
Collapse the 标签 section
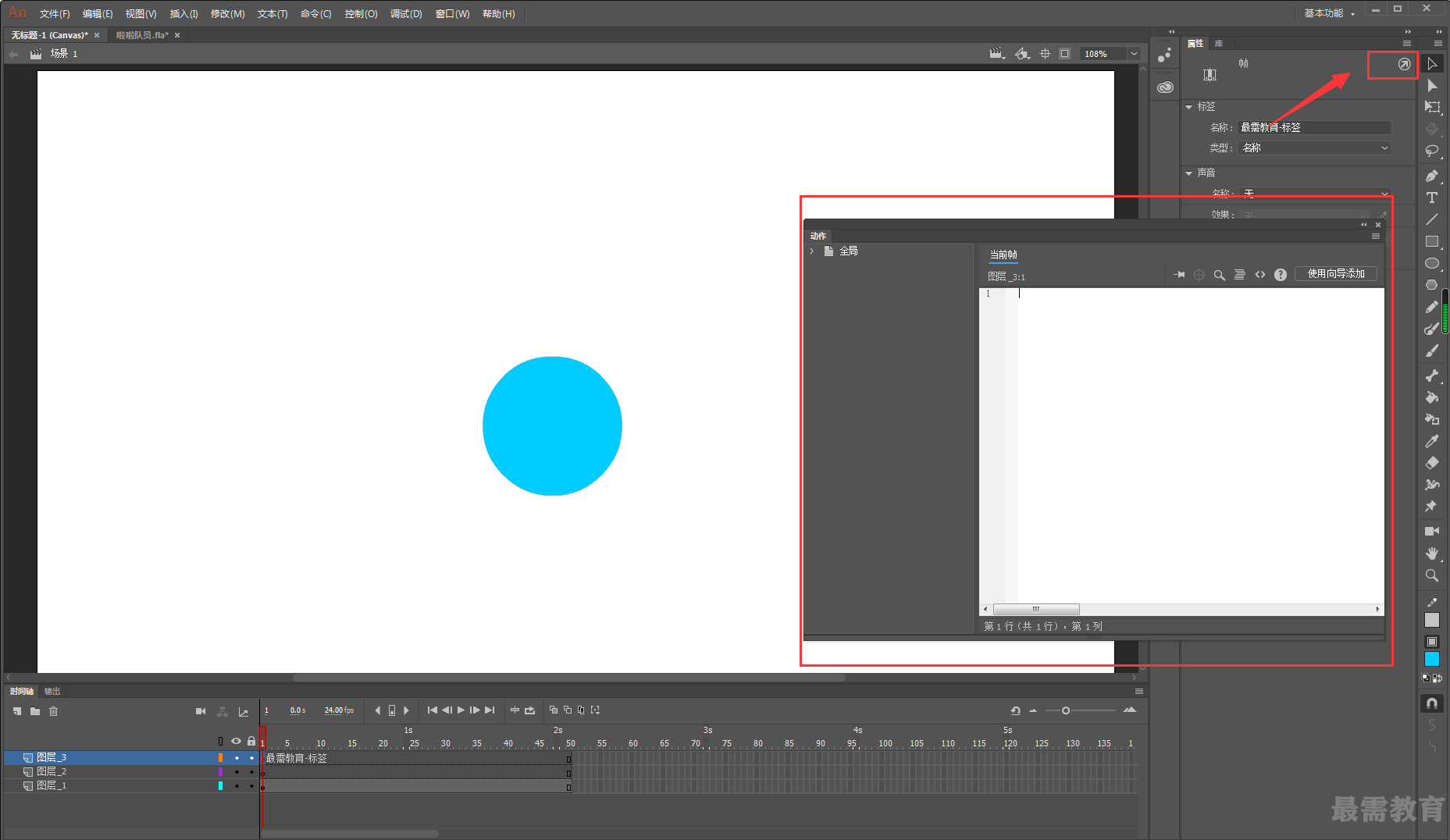[x=1189, y=107]
